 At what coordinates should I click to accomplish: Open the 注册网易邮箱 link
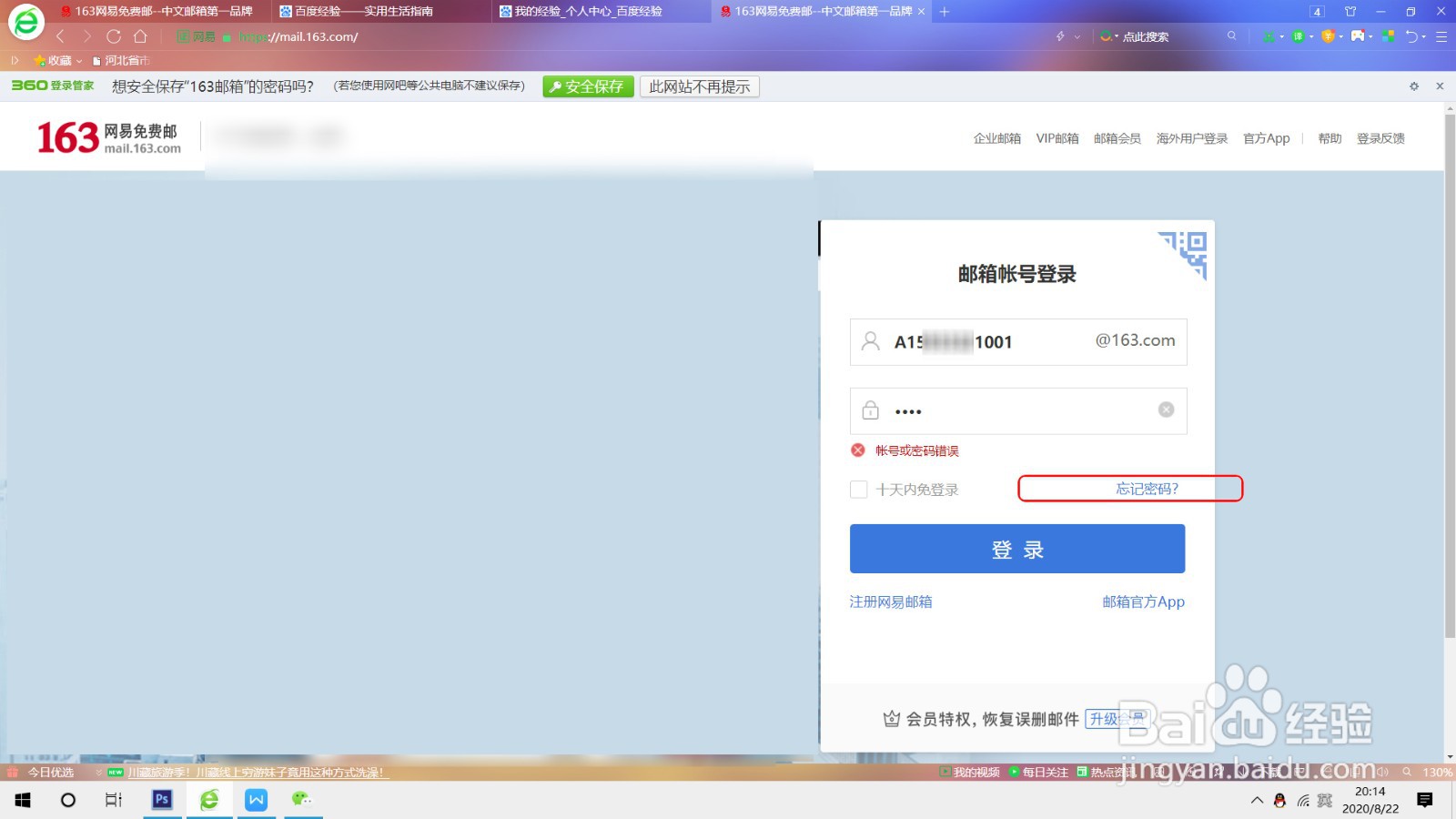(891, 602)
